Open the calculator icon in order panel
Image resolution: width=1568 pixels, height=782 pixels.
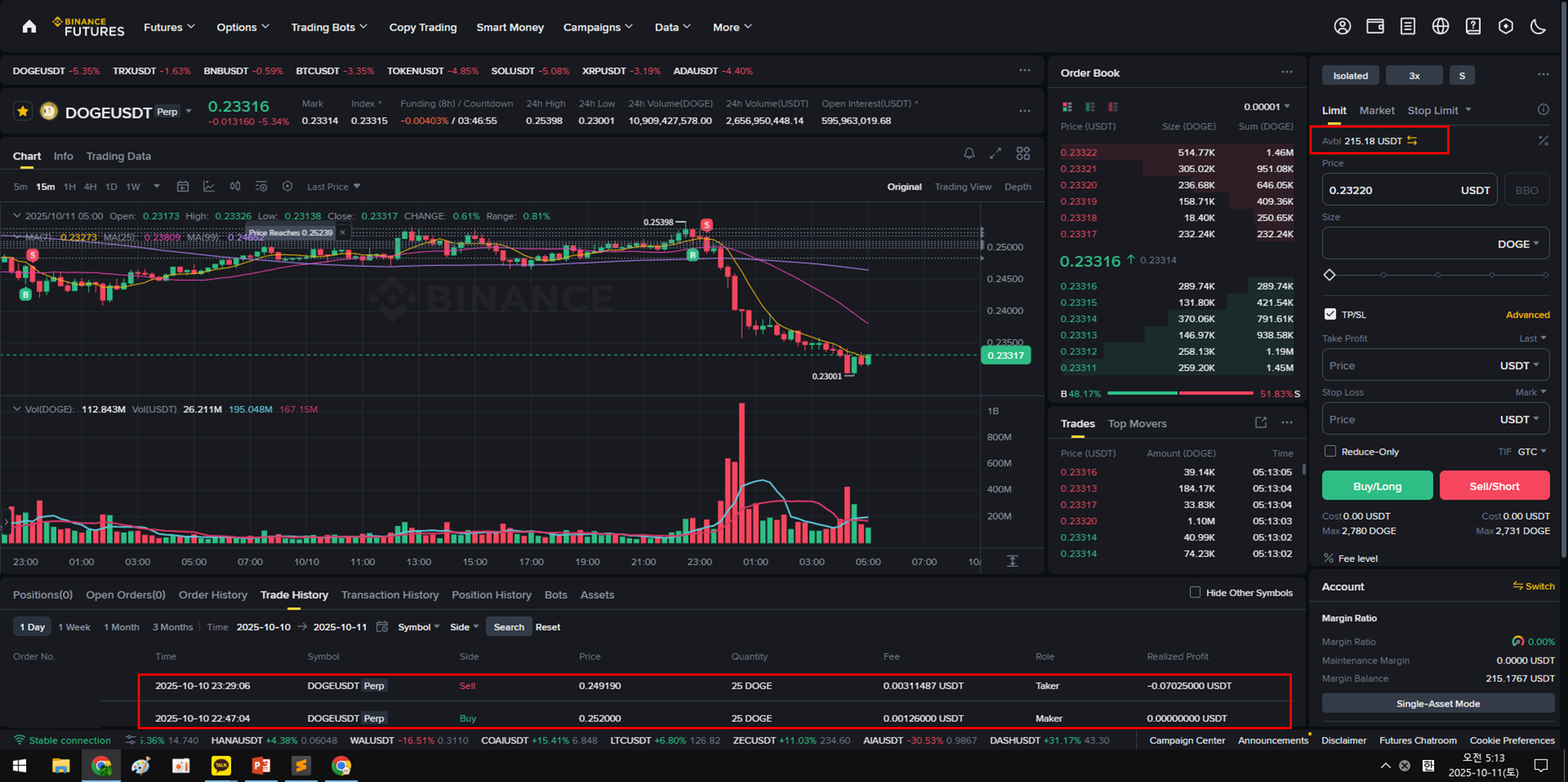coord(1544,141)
